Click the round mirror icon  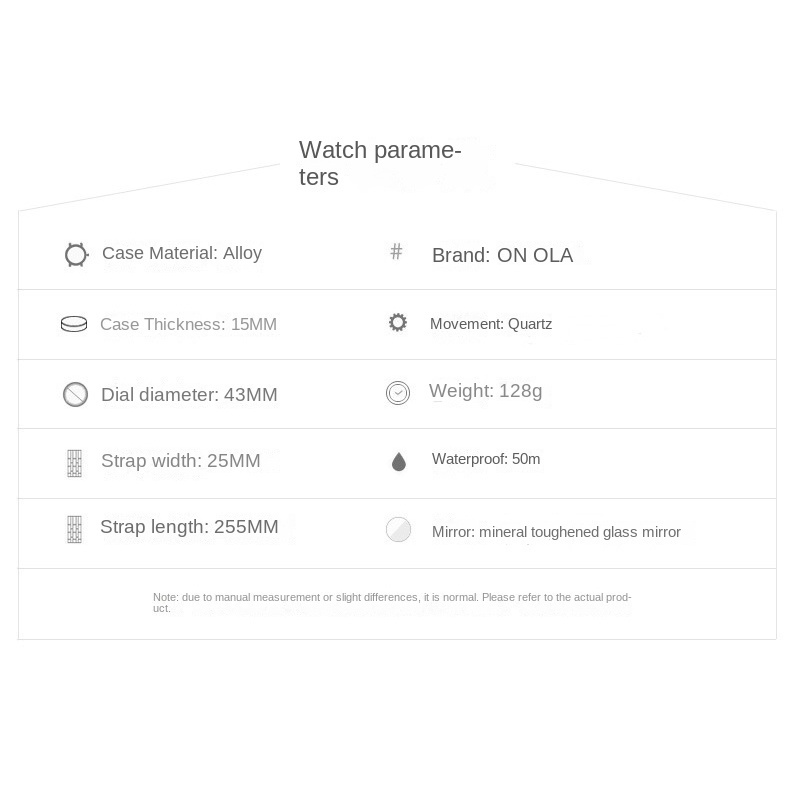click(x=398, y=530)
